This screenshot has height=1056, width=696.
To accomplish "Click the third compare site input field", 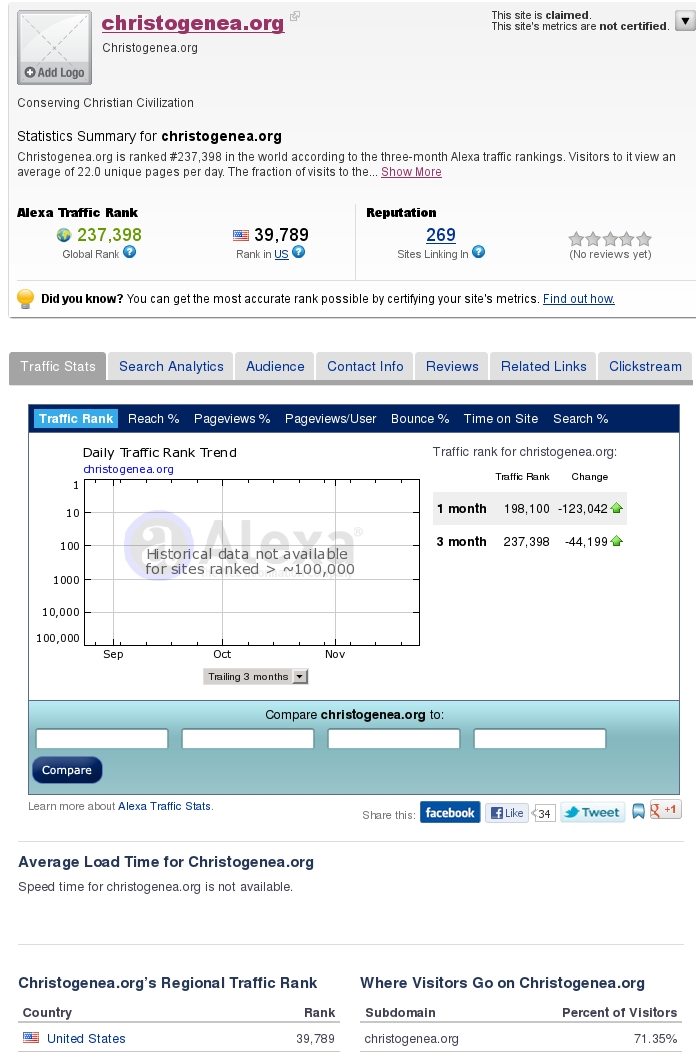I will click(x=394, y=739).
